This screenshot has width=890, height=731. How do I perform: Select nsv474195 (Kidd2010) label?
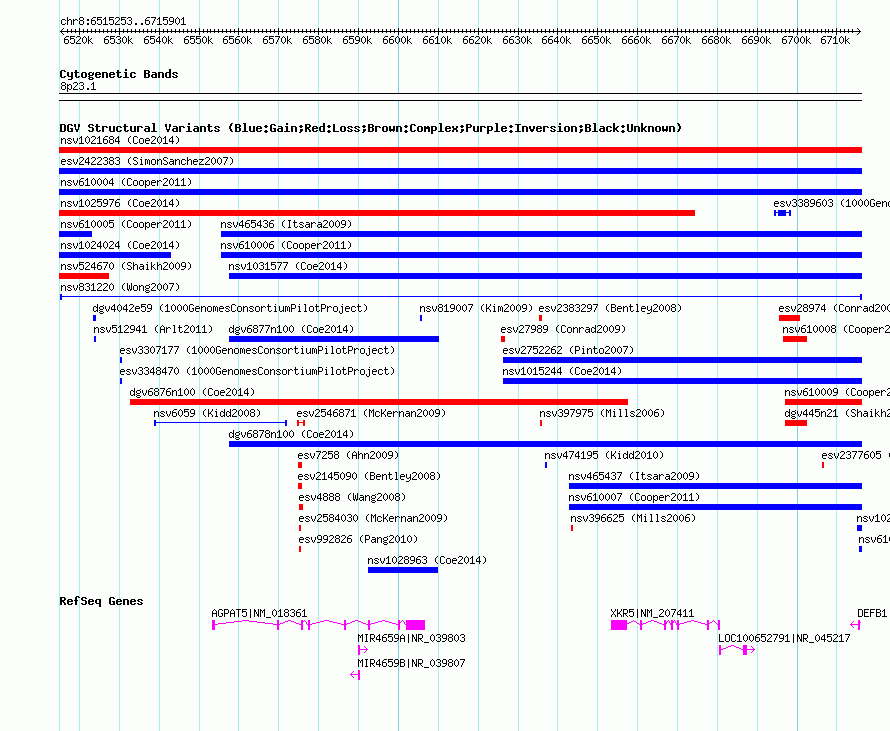click(x=604, y=455)
